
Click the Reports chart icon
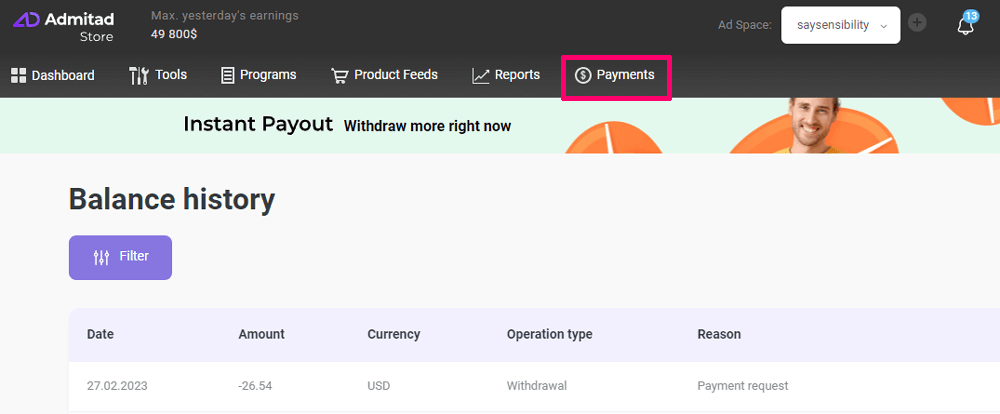tap(480, 76)
